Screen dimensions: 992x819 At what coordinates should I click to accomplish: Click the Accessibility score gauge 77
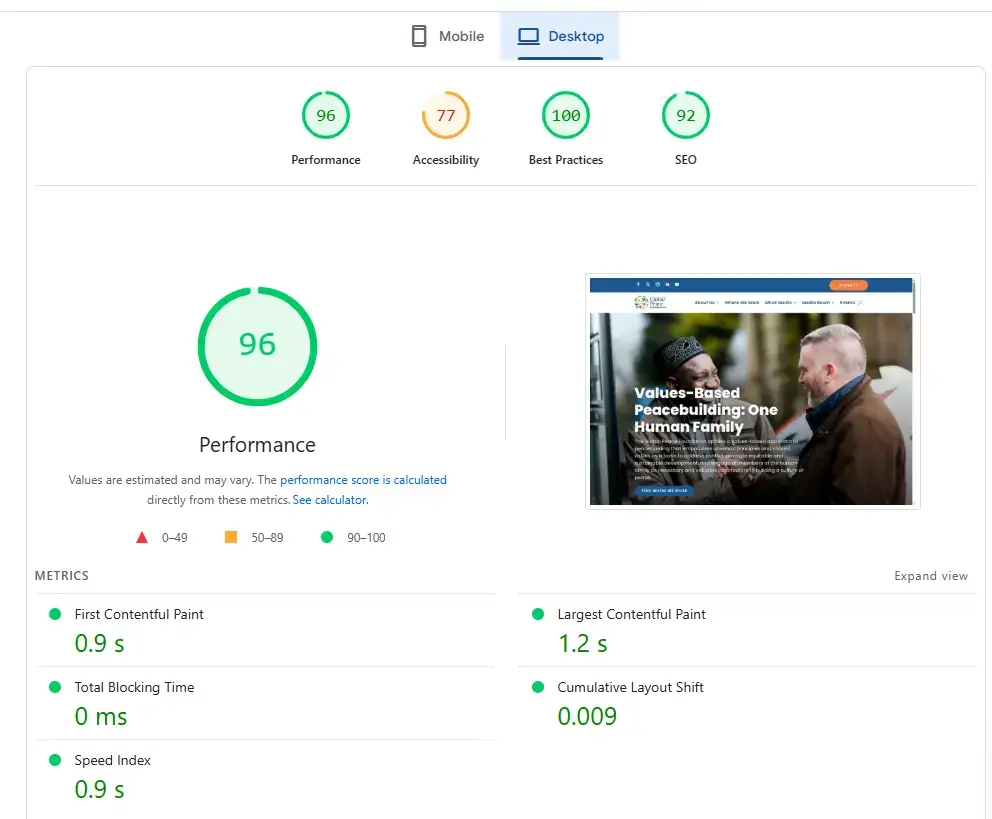click(446, 116)
